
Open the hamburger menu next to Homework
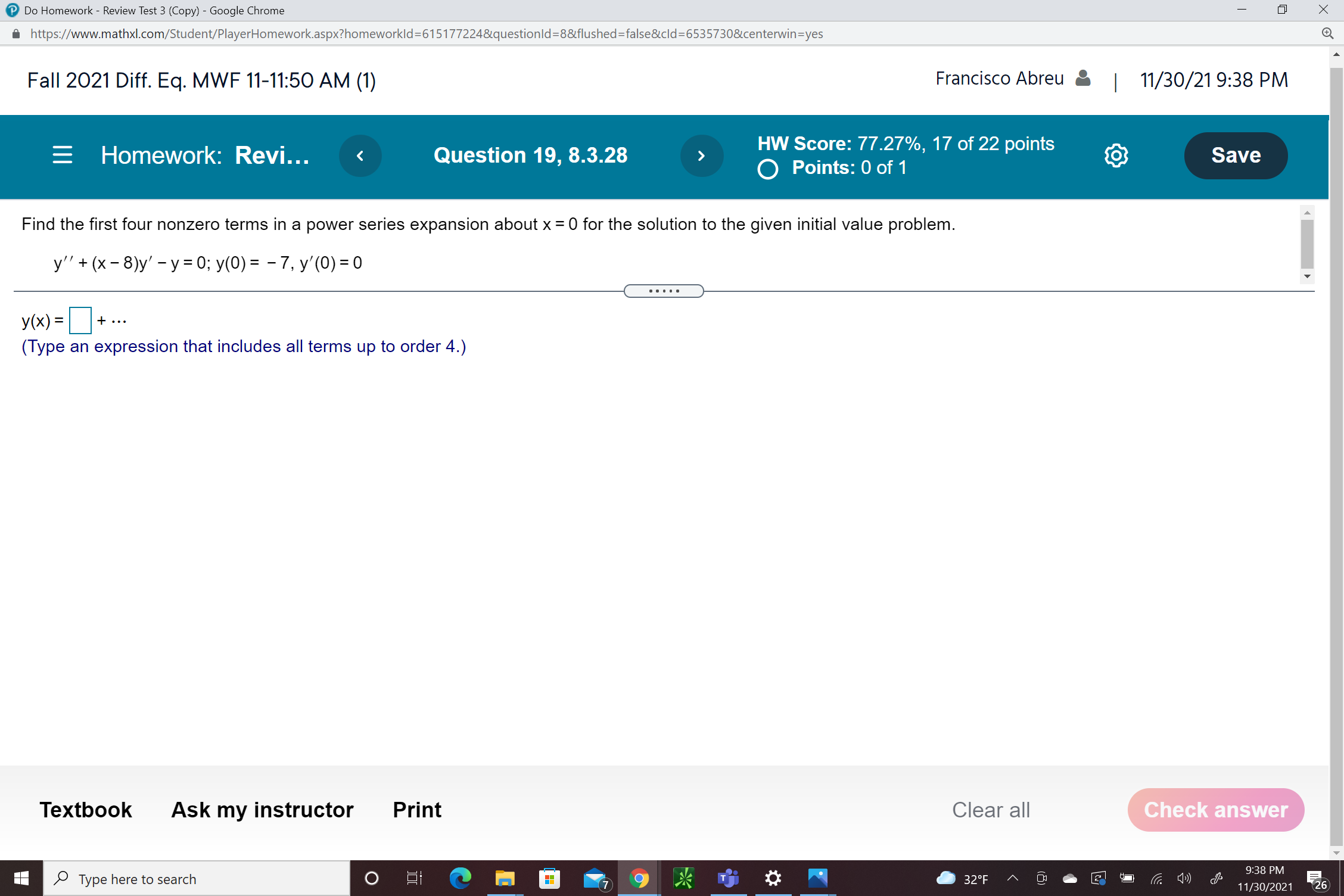point(62,155)
